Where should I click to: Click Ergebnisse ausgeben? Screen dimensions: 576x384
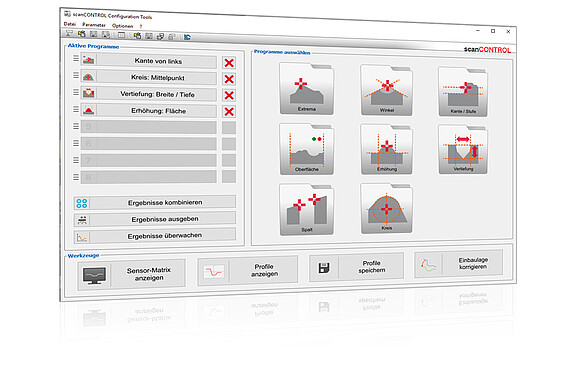[x=155, y=219]
